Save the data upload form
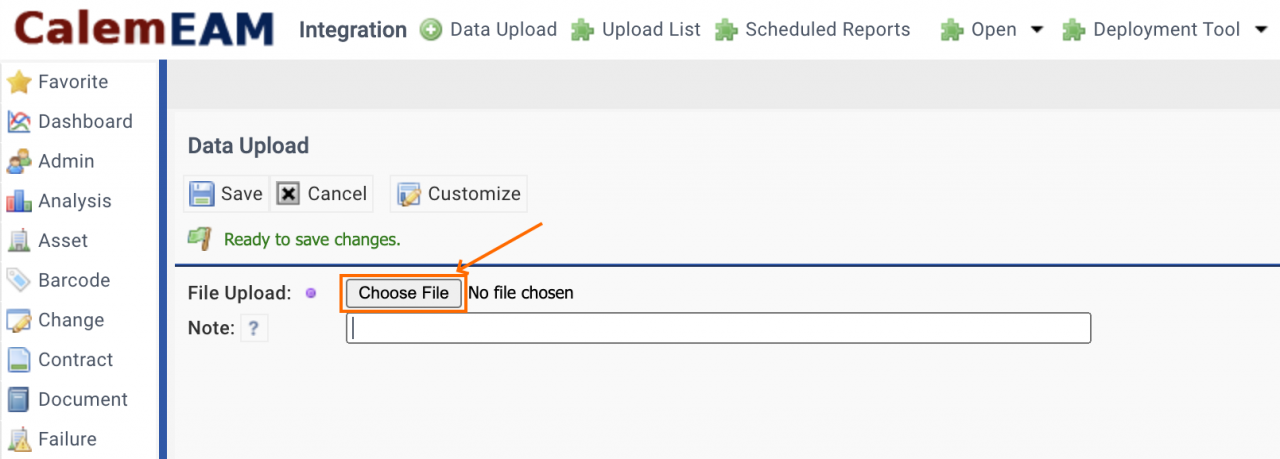The height and width of the screenshot is (459, 1280). [x=226, y=194]
